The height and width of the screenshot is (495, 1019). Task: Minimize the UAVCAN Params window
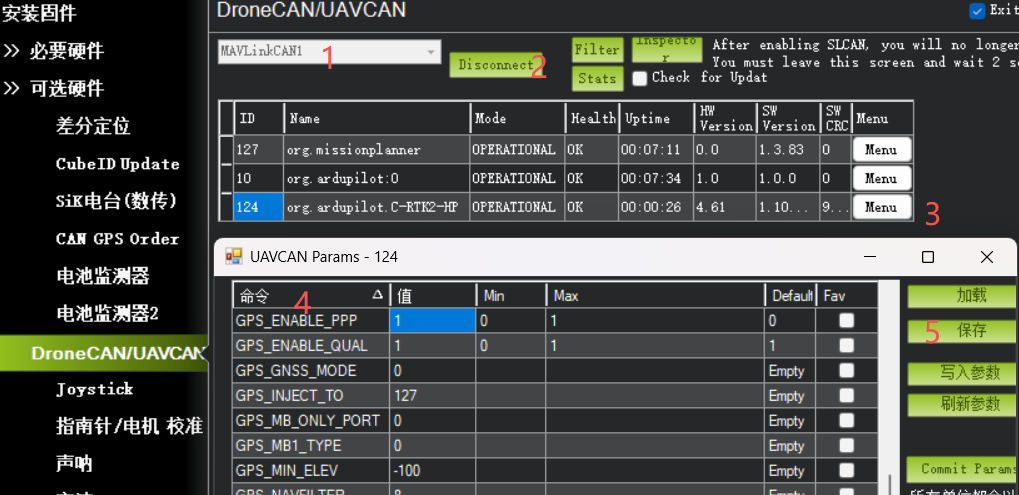(x=870, y=257)
